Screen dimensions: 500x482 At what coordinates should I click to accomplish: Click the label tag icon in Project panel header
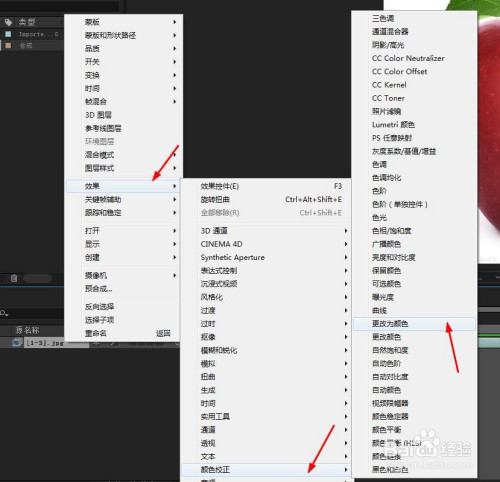[x=9, y=22]
